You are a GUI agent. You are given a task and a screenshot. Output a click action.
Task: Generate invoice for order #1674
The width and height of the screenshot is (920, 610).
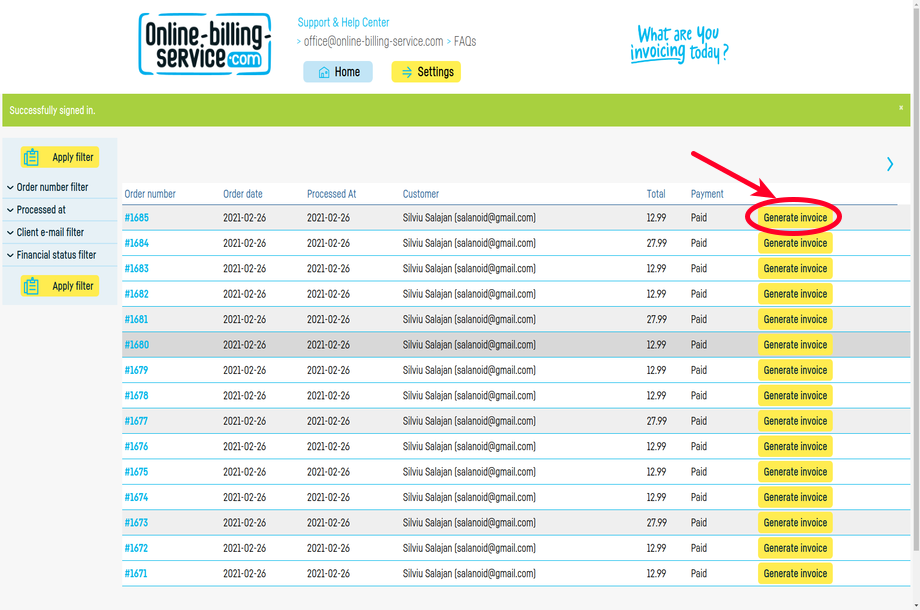pos(795,497)
